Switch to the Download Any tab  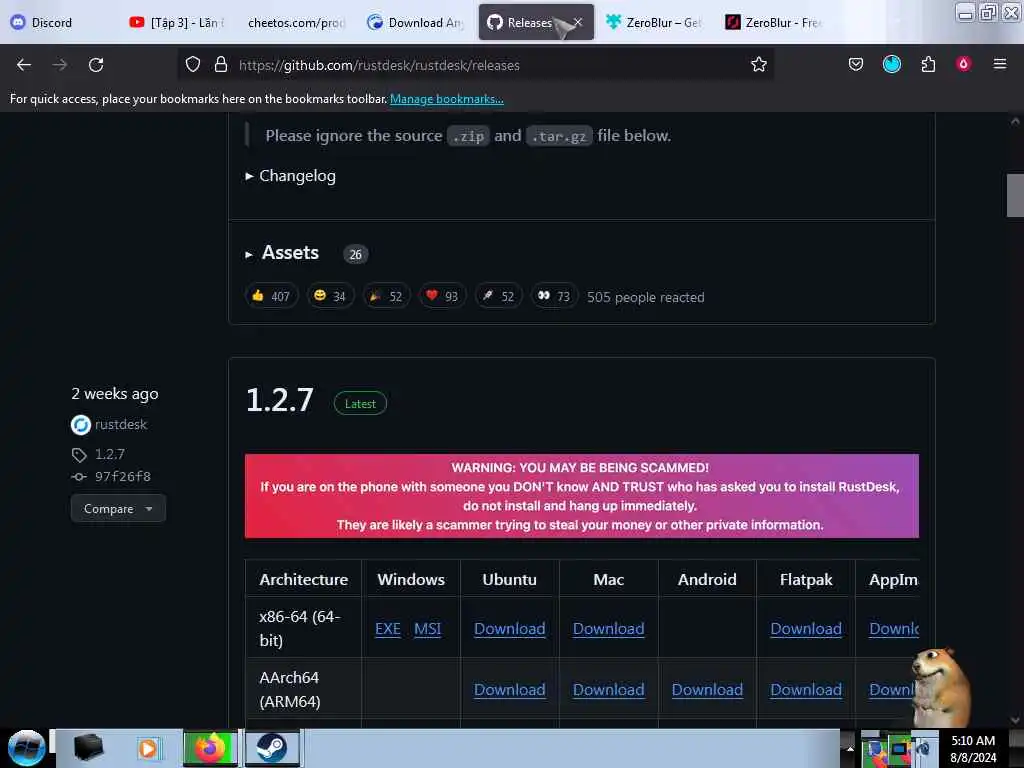[415, 23]
